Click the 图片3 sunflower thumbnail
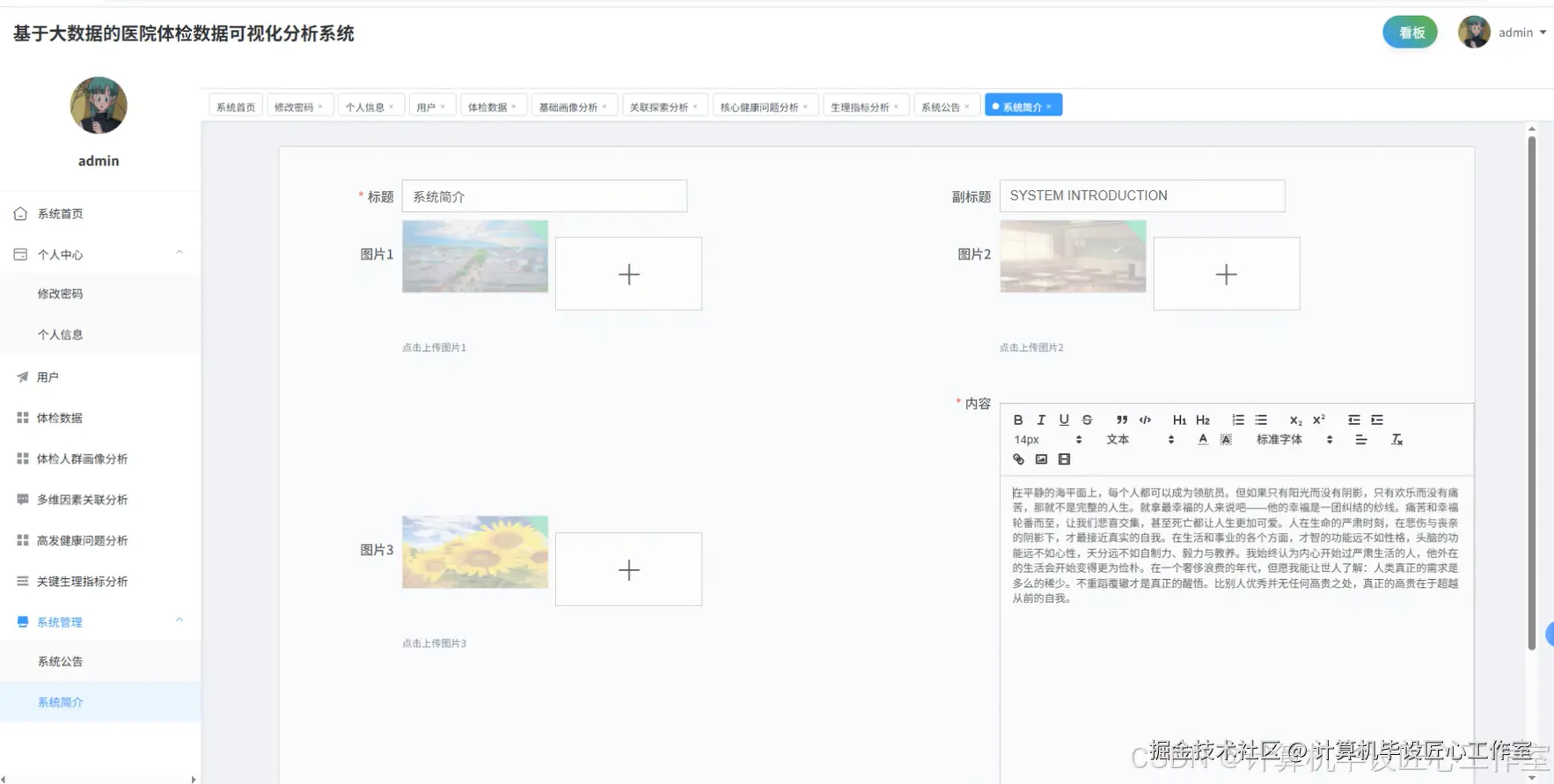 (475, 552)
